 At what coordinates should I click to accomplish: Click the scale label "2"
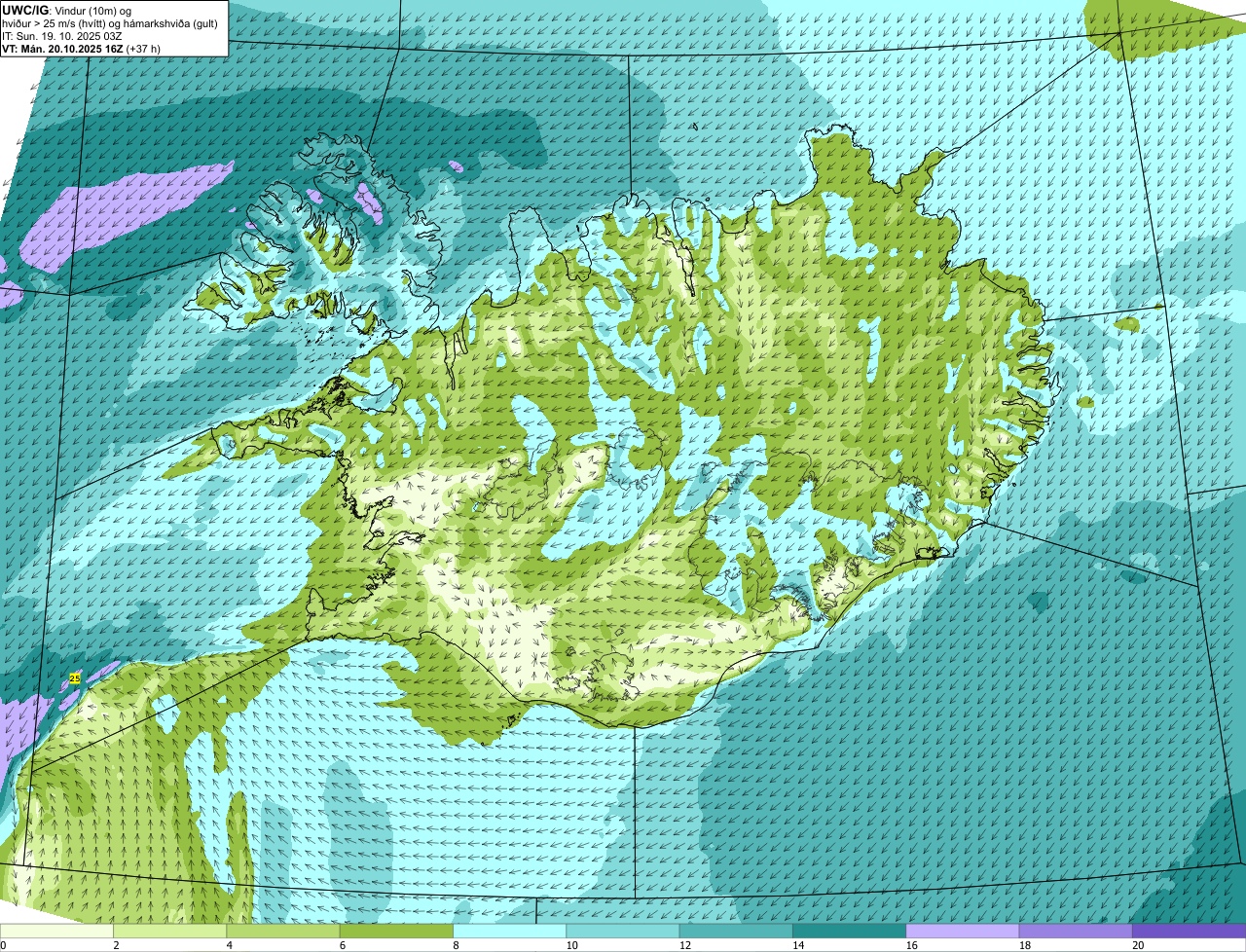(x=116, y=945)
